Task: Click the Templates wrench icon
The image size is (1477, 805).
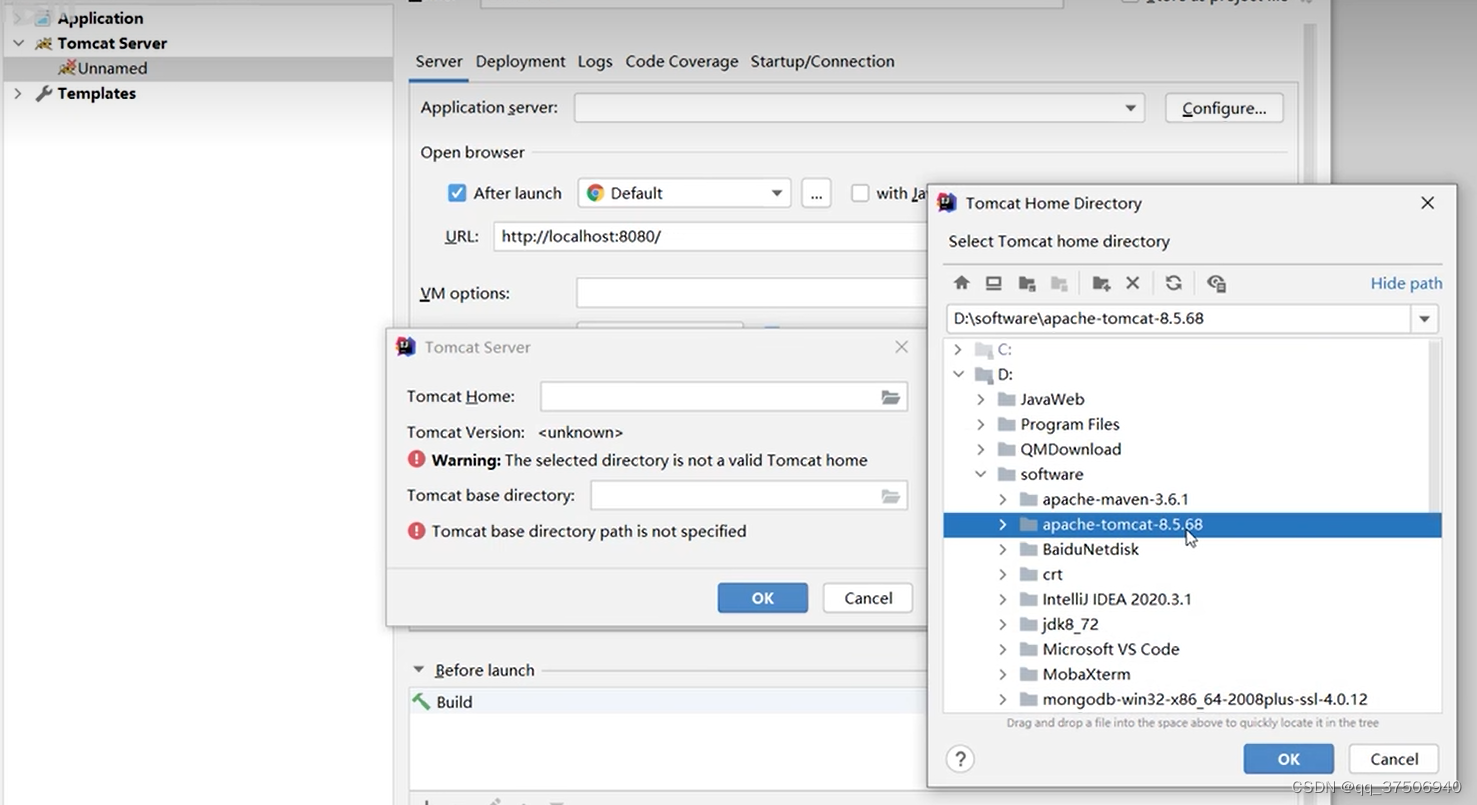Action: pos(43,93)
